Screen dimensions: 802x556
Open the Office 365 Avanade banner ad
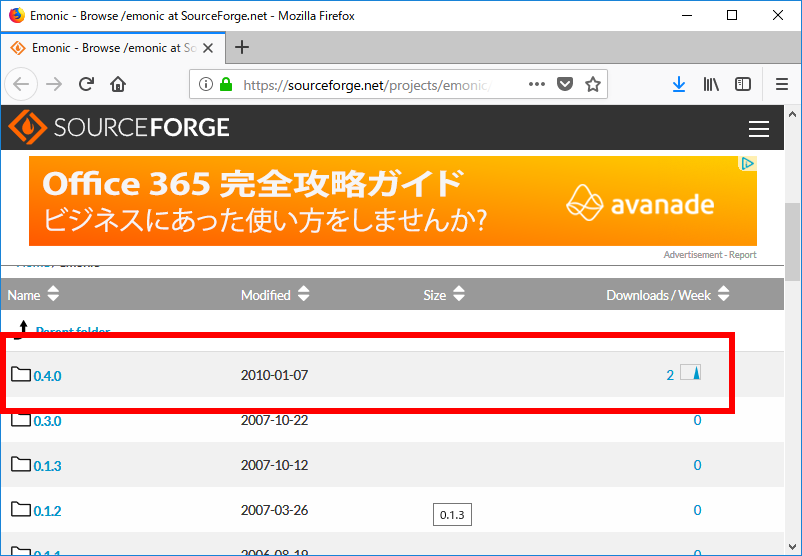[x=393, y=201]
